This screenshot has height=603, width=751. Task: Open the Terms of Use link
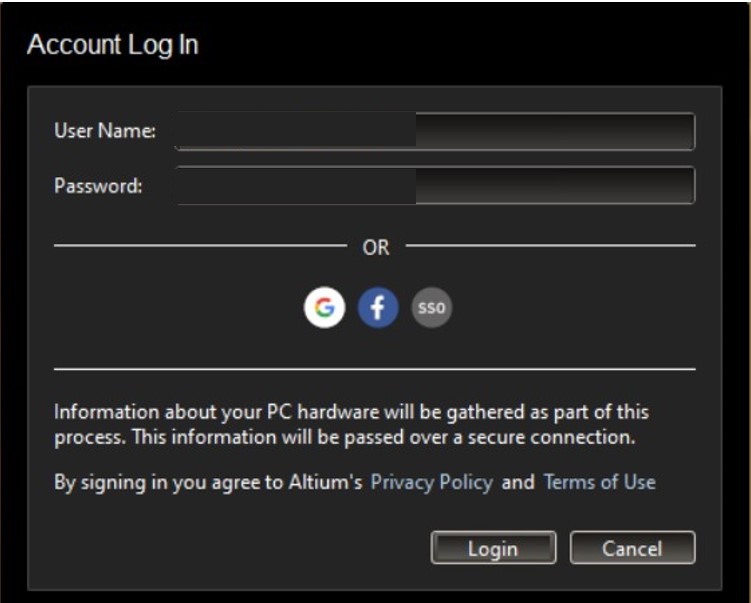tap(599, 482)
